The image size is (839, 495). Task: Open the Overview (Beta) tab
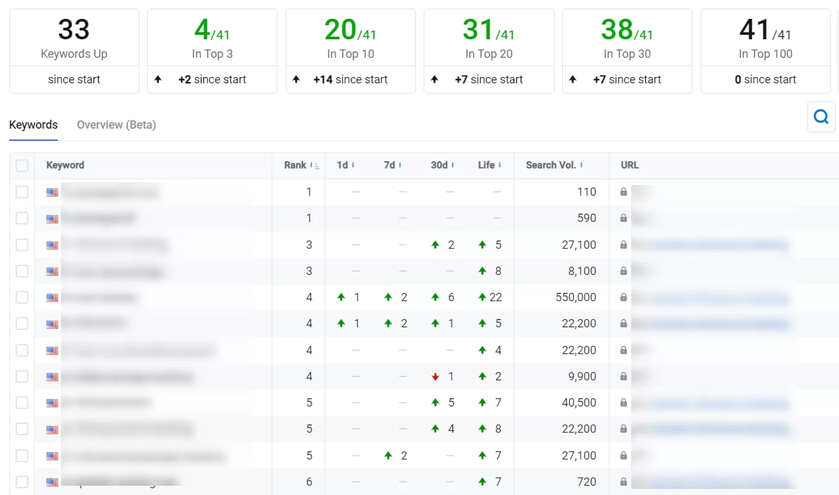pyautogui.click(x=116, y=125)
